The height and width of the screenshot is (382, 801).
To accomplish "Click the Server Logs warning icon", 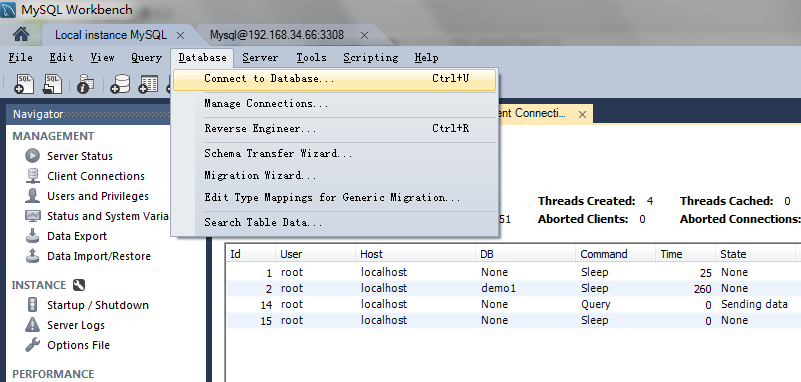I will pyautogui.click(x=32, y=325).
